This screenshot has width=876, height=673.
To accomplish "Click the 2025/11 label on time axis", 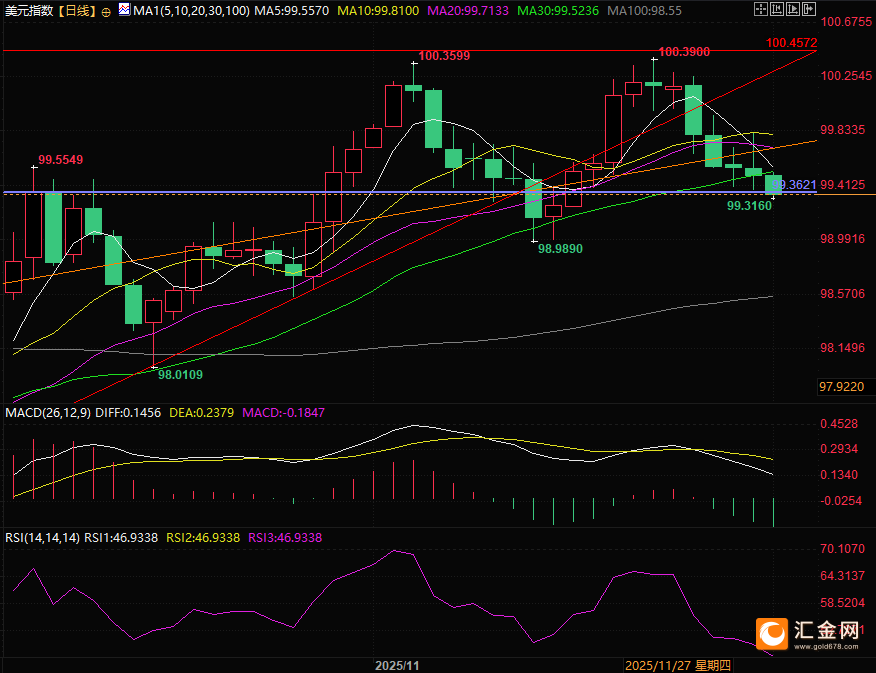I will tap(397, 665).
